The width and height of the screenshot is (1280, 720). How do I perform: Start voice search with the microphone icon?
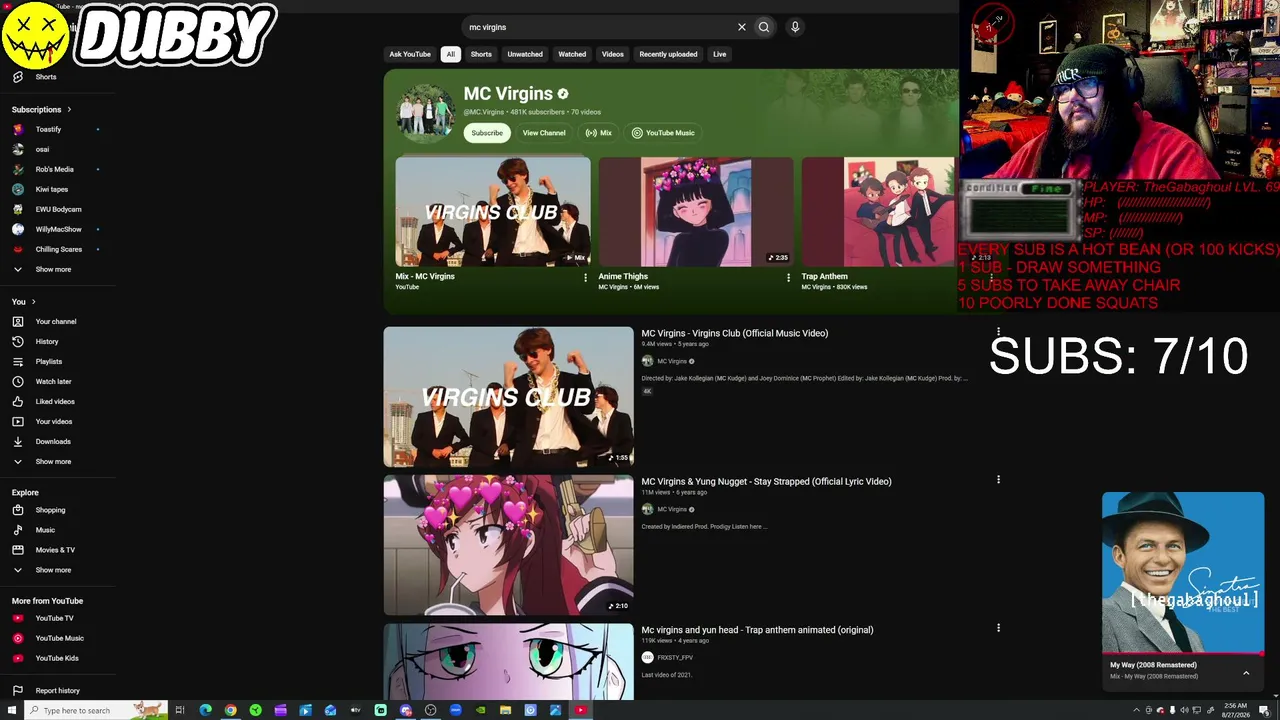795,27
